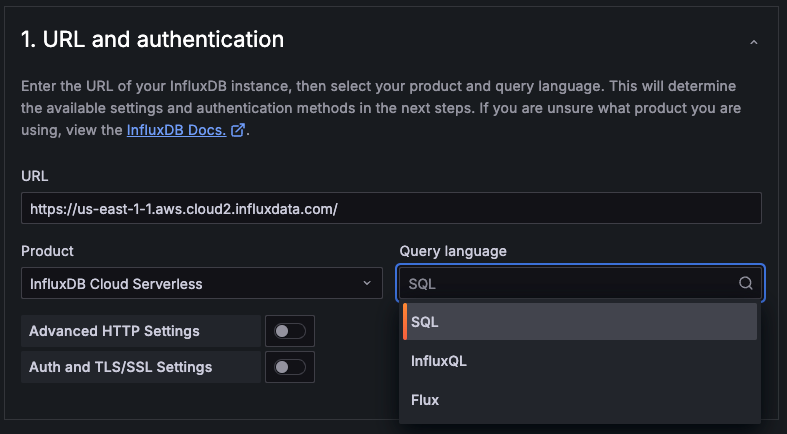Collapse the URL and authentication section chevron
The image size is (787, 434).
753,42
